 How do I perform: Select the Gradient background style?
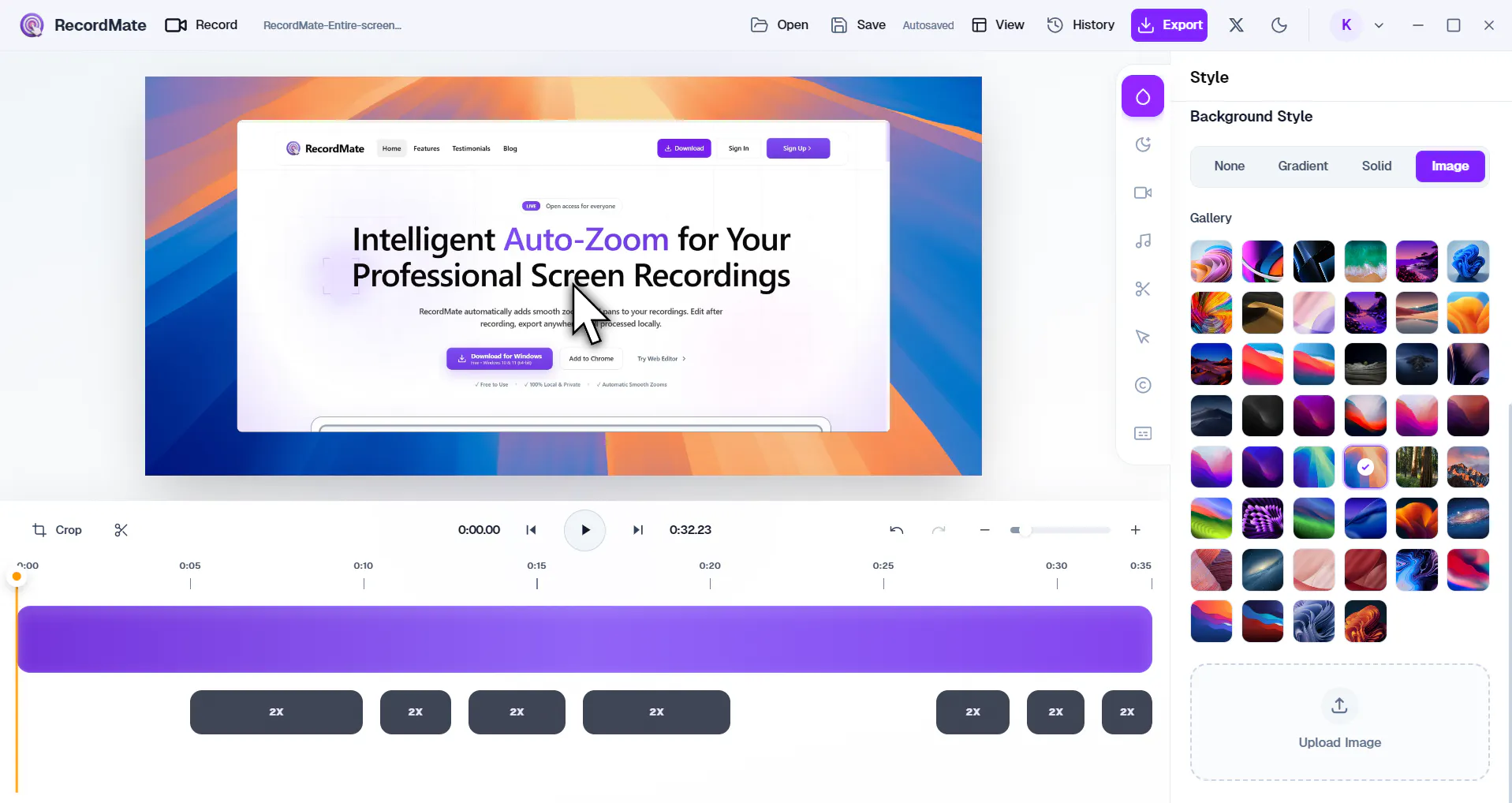point(1302,166)
